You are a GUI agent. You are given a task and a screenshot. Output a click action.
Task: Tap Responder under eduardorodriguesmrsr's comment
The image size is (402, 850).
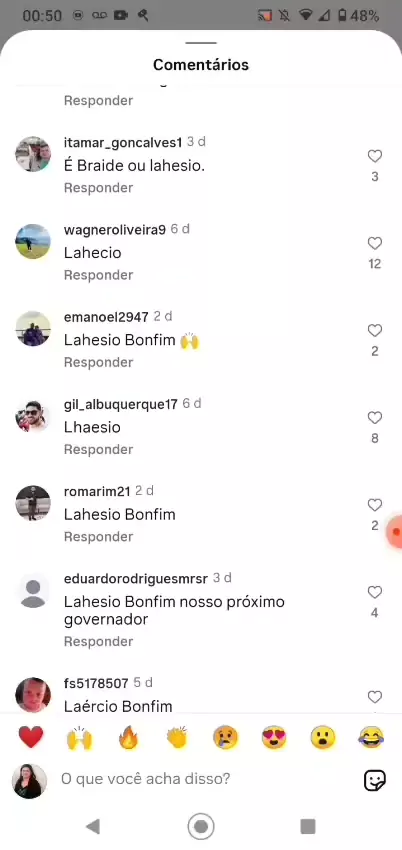point(98,641)
